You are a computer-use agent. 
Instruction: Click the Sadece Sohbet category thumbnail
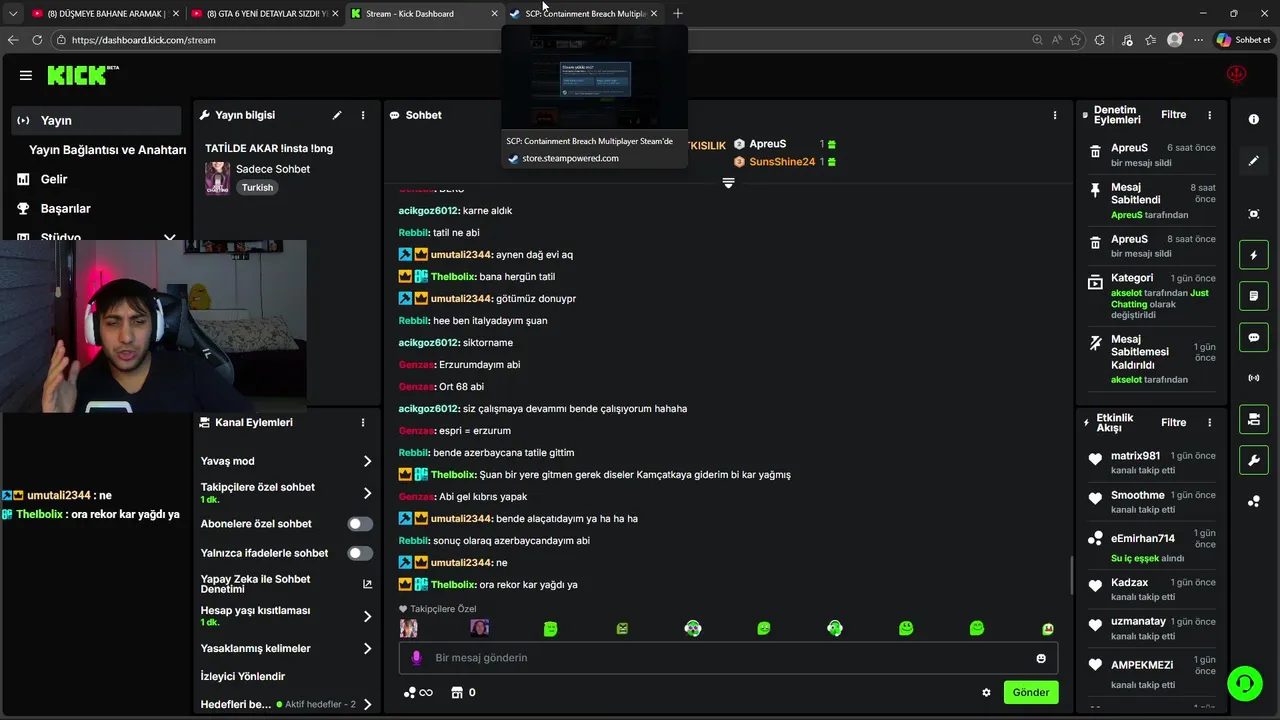click(x=217, y=178)
